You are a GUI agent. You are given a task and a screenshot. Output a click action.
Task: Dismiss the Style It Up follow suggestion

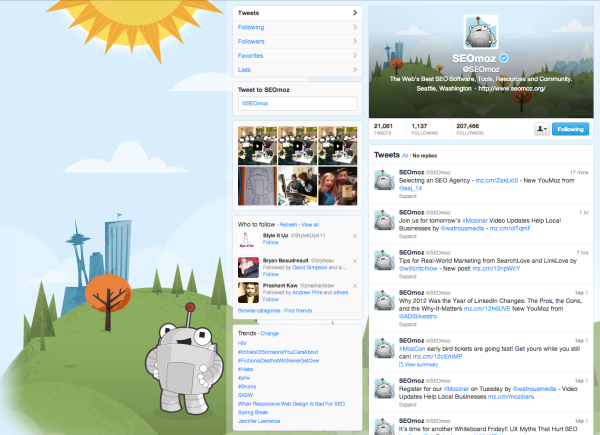355,237
